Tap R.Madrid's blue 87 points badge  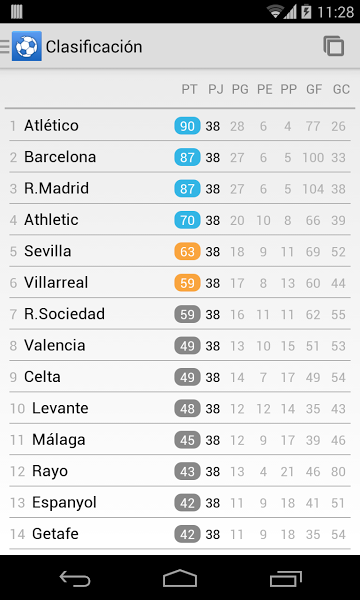pos(187,189)
